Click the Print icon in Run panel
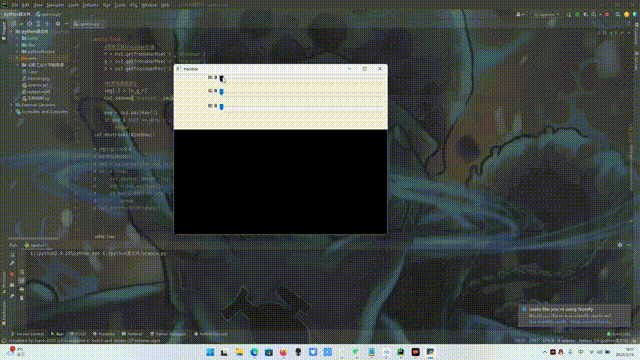Viewport: 640px width, 360px height. tap(22, 289)
